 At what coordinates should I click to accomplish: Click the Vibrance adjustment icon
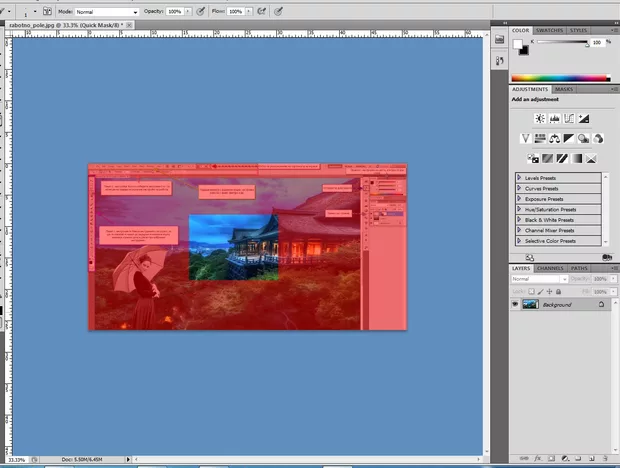pos(526,138)
